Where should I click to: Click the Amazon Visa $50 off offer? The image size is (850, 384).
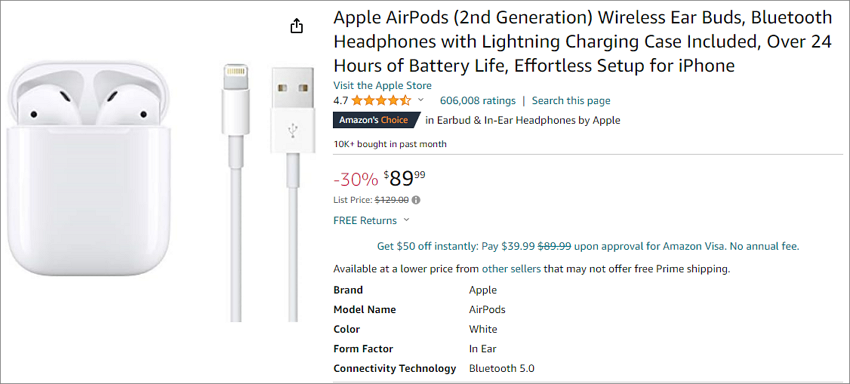click(x=588, y=246)
